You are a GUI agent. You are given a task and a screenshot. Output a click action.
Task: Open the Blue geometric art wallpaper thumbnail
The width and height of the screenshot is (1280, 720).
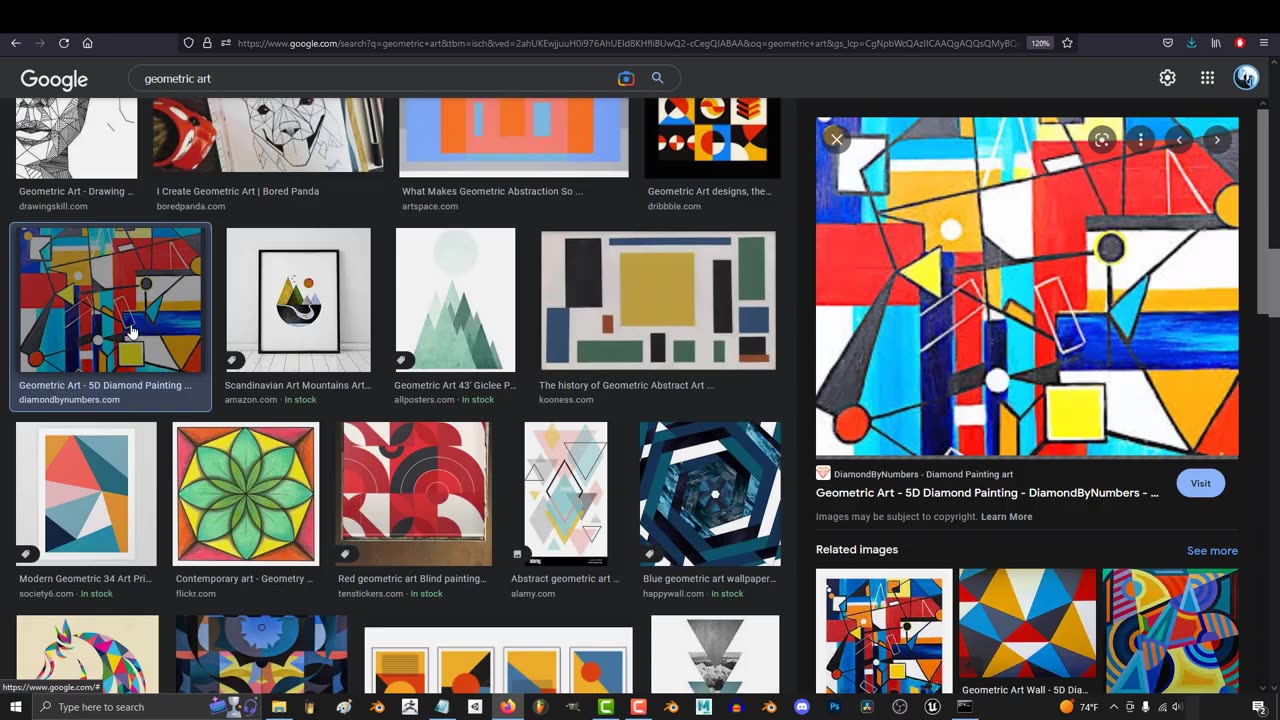[x=710, y=494]
